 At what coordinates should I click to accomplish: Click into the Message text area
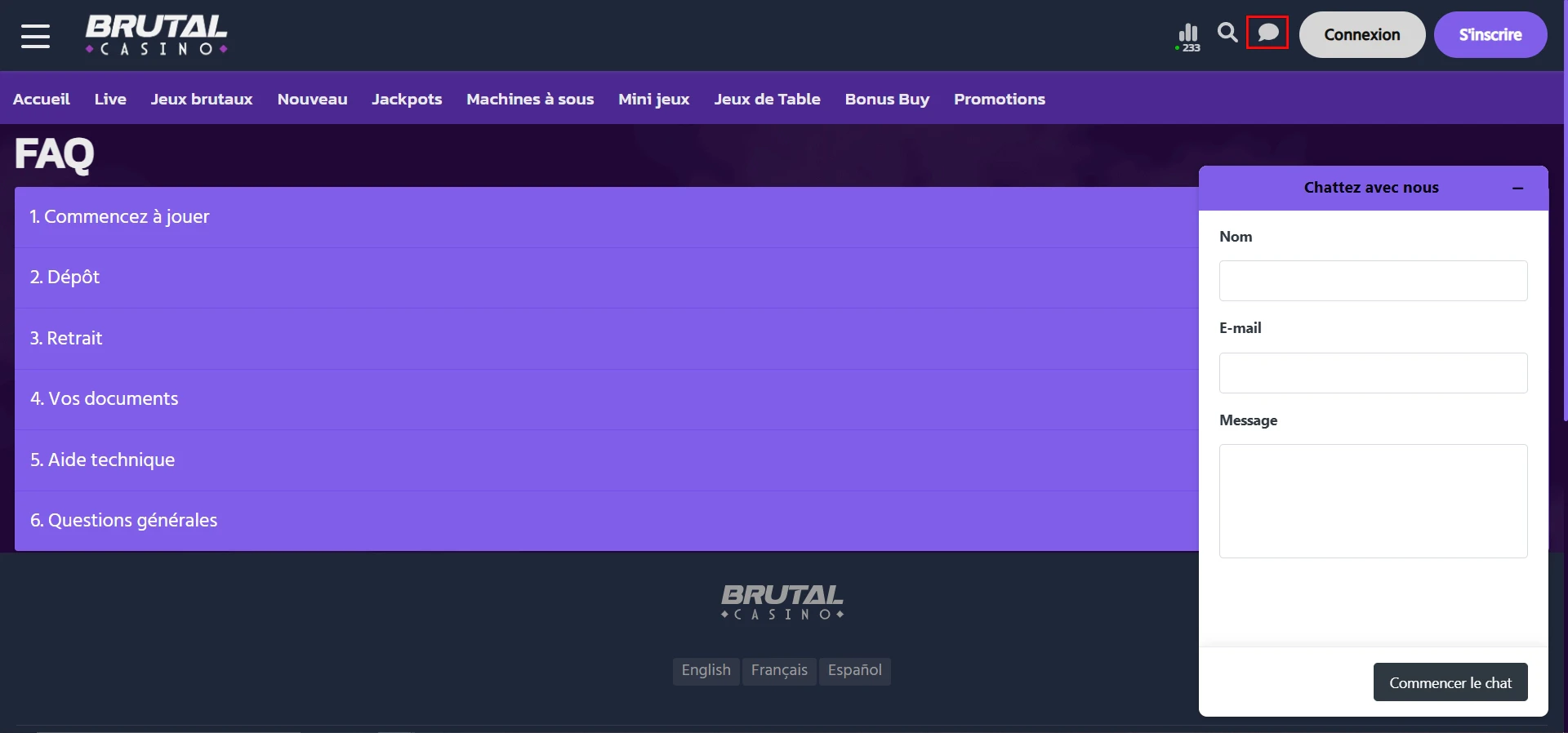click(x=1373, y=501)
